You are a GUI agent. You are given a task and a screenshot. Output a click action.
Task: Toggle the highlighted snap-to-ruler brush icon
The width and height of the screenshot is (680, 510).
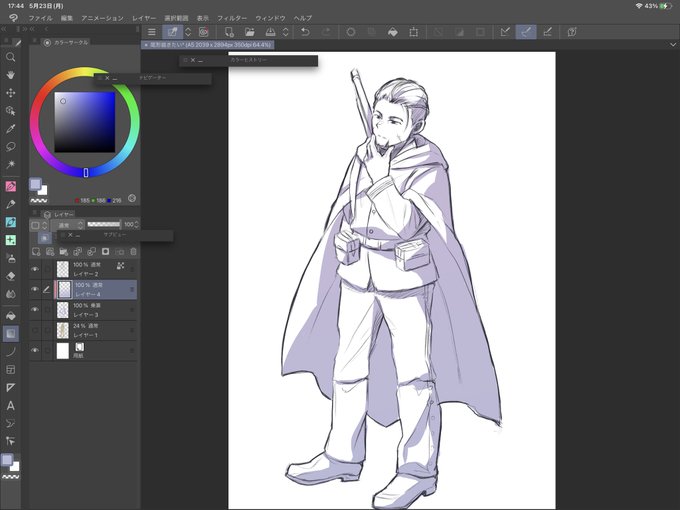[526, 32]
